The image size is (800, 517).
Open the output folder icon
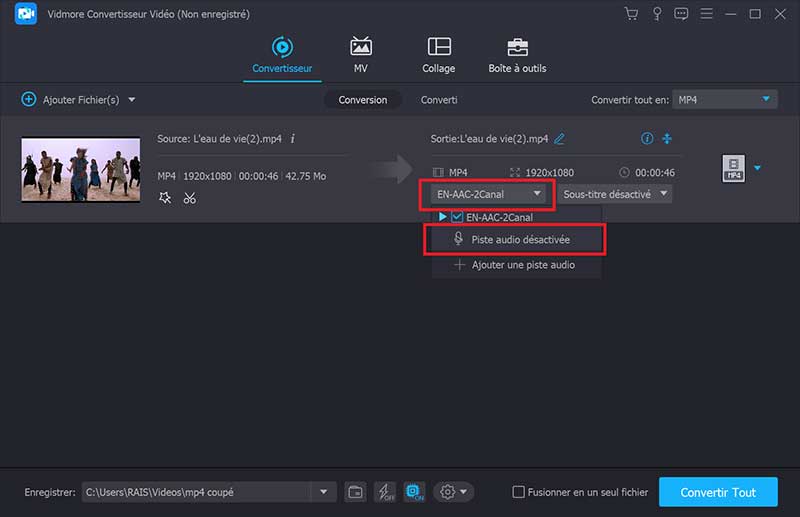tap(355, 492)
